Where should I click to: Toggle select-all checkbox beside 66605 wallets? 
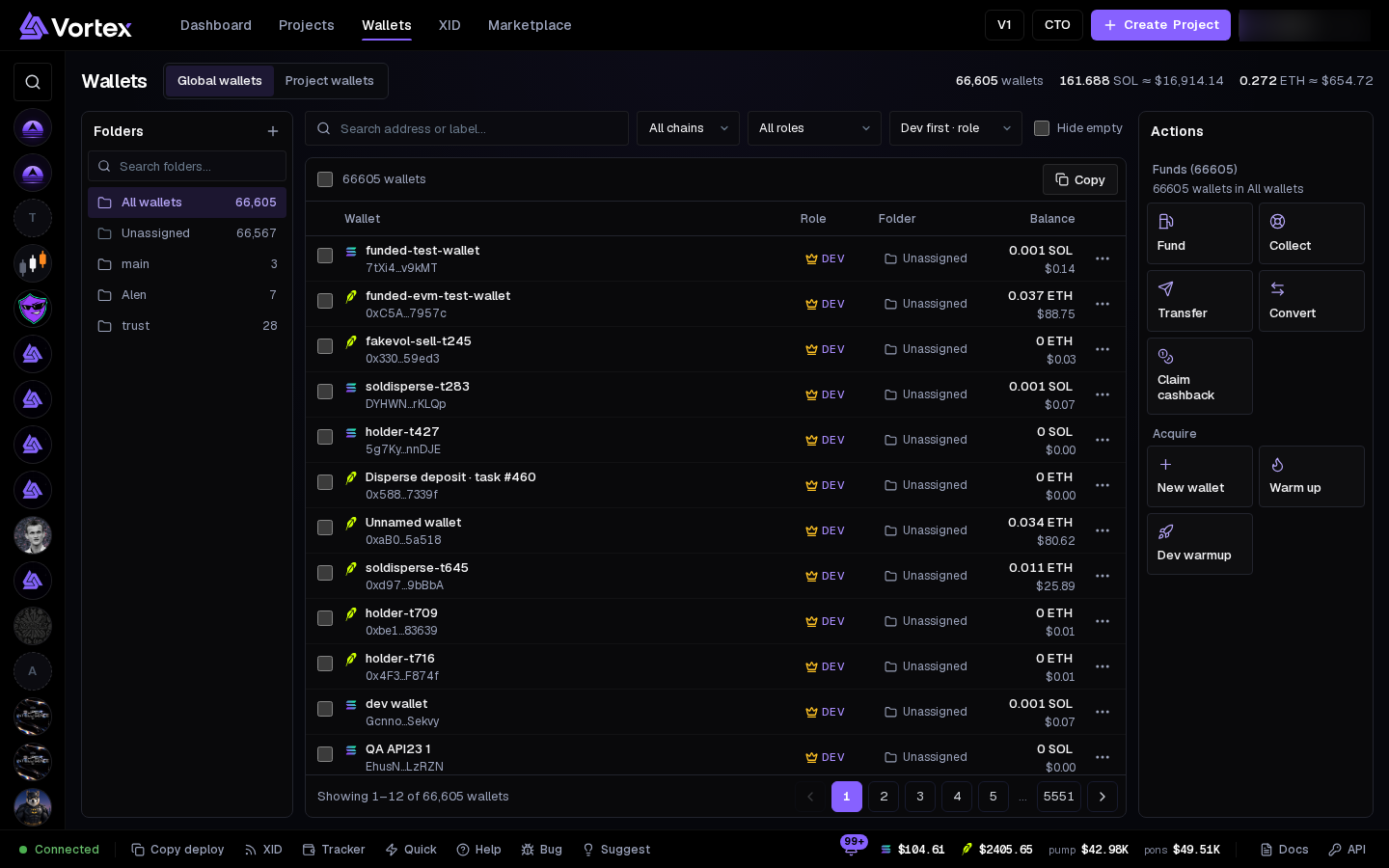coord(325,179)
